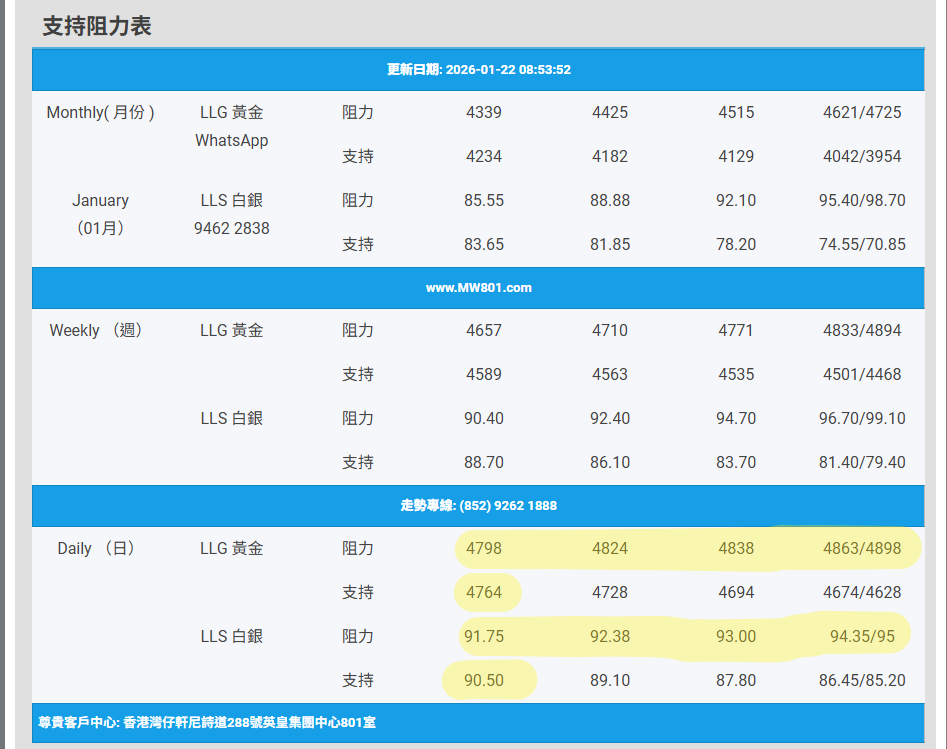Viewport: 947px width, 749px height.
Task: Click the 4863/4898 daily gold resistance cell
Action: coord(861,549)
